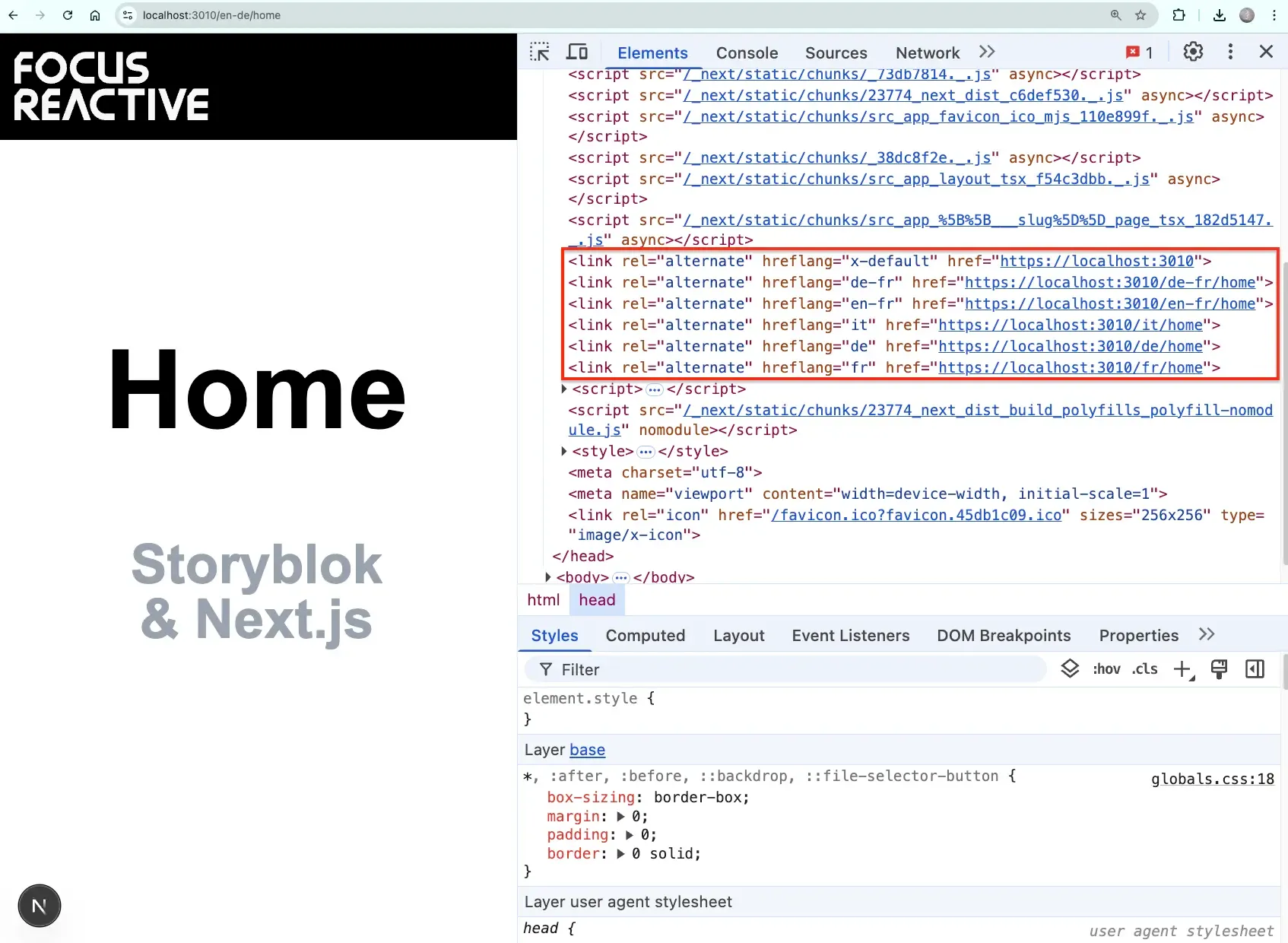
Task: Open the x-default alternate href link
Action: [x=1096, y=261]
